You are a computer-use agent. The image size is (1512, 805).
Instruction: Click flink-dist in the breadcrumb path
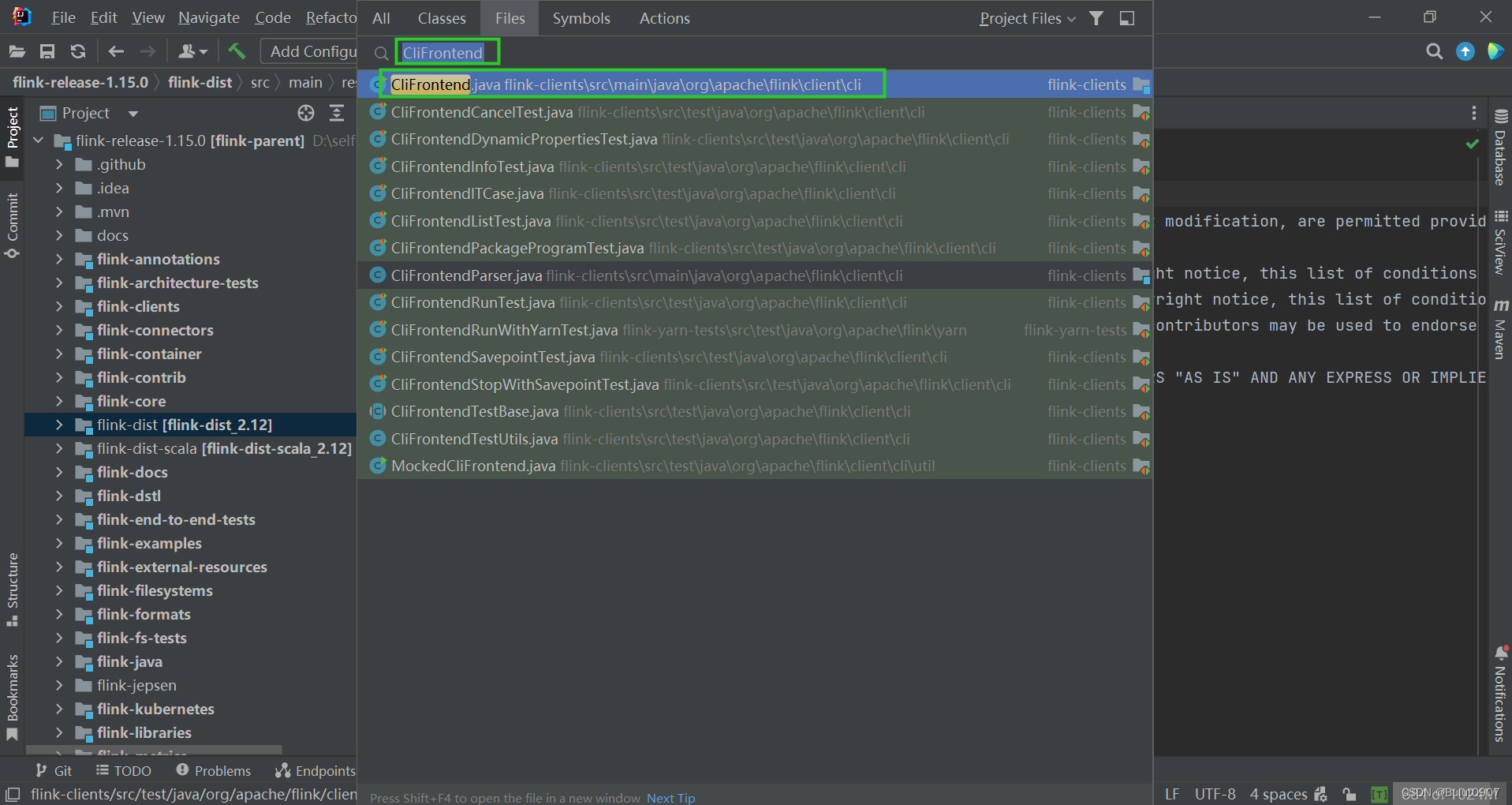tap(200, 82)
